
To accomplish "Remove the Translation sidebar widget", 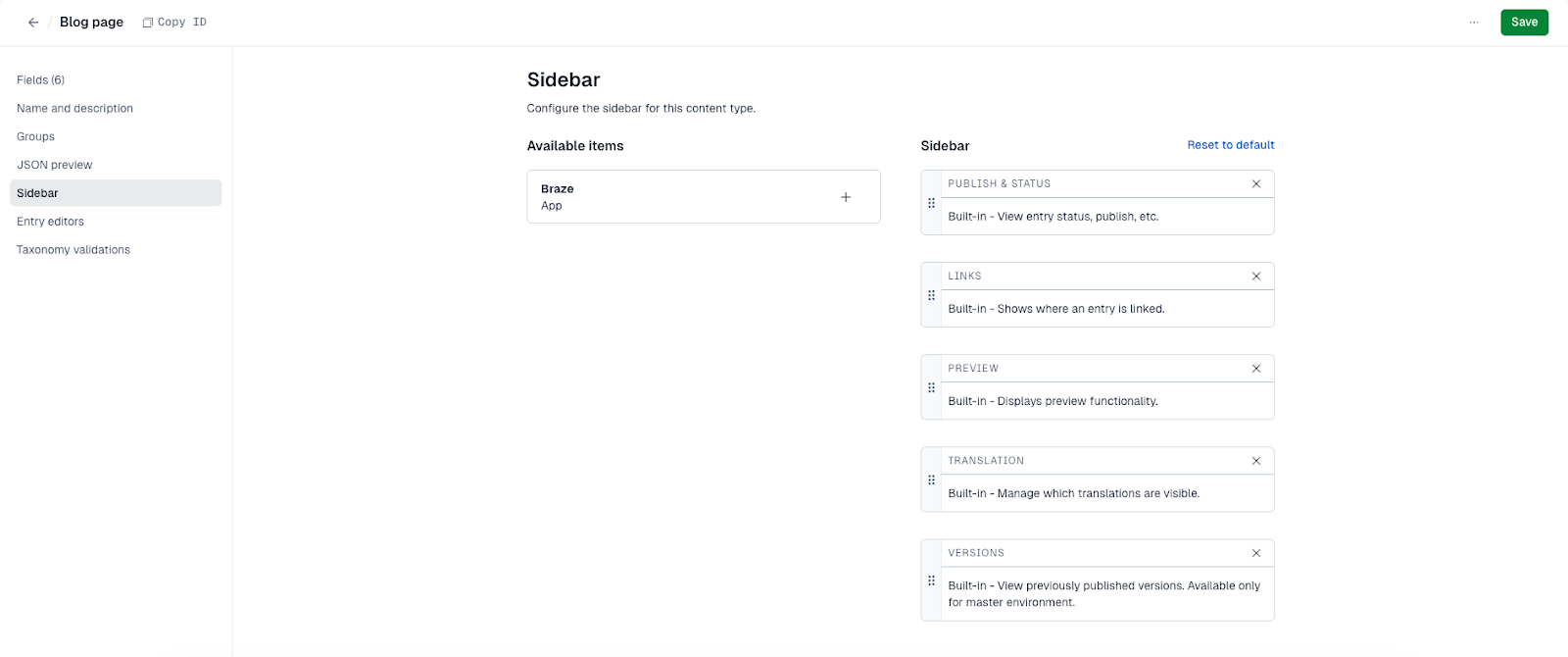I will click(x=1256, y=461).
